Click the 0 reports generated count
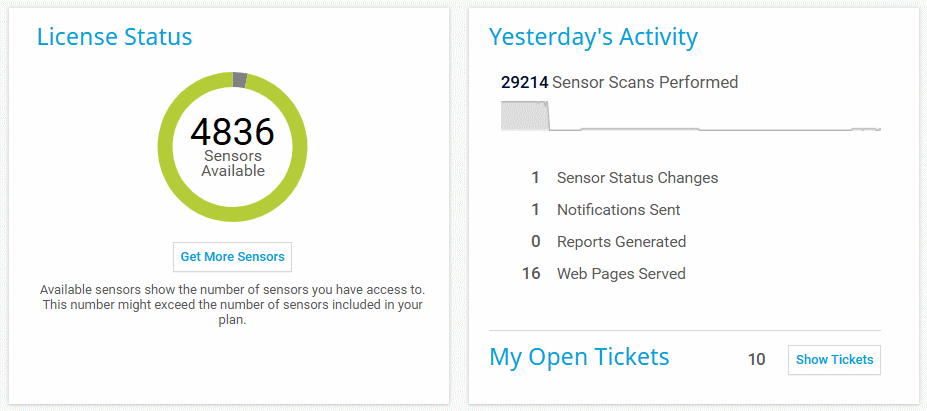The image size is (927, 411). pyautogui.click(x=535, y=242)
